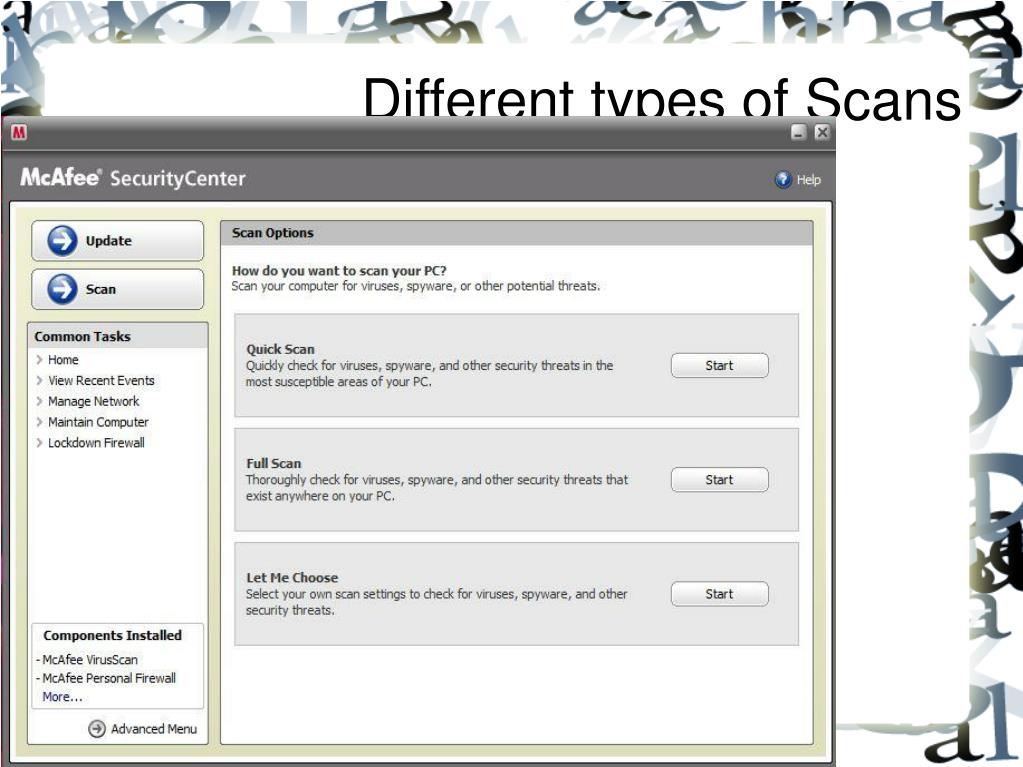1023x767 pixels.
Task: Expand the View Recent Events chevron
Action: tap(39, 380)
